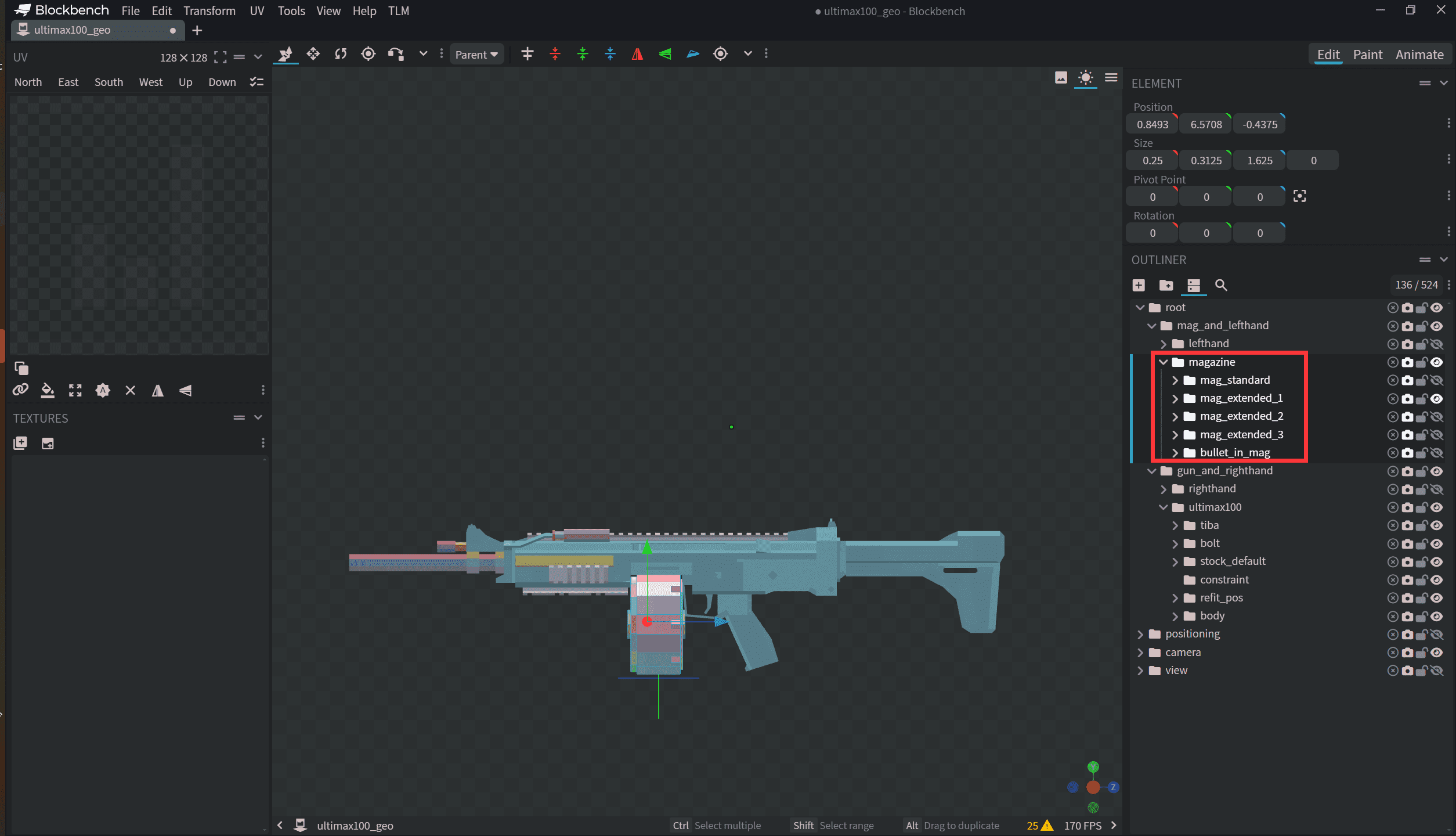
Task: Expand the stock_default group
Action: point(1175,562)
